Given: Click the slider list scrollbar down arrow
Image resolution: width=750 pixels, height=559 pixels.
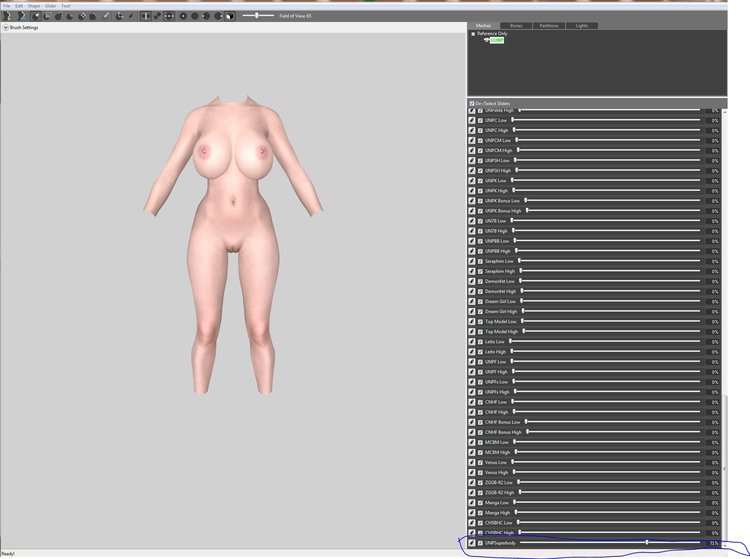Looking at the screenshot, I should point(724,545).
